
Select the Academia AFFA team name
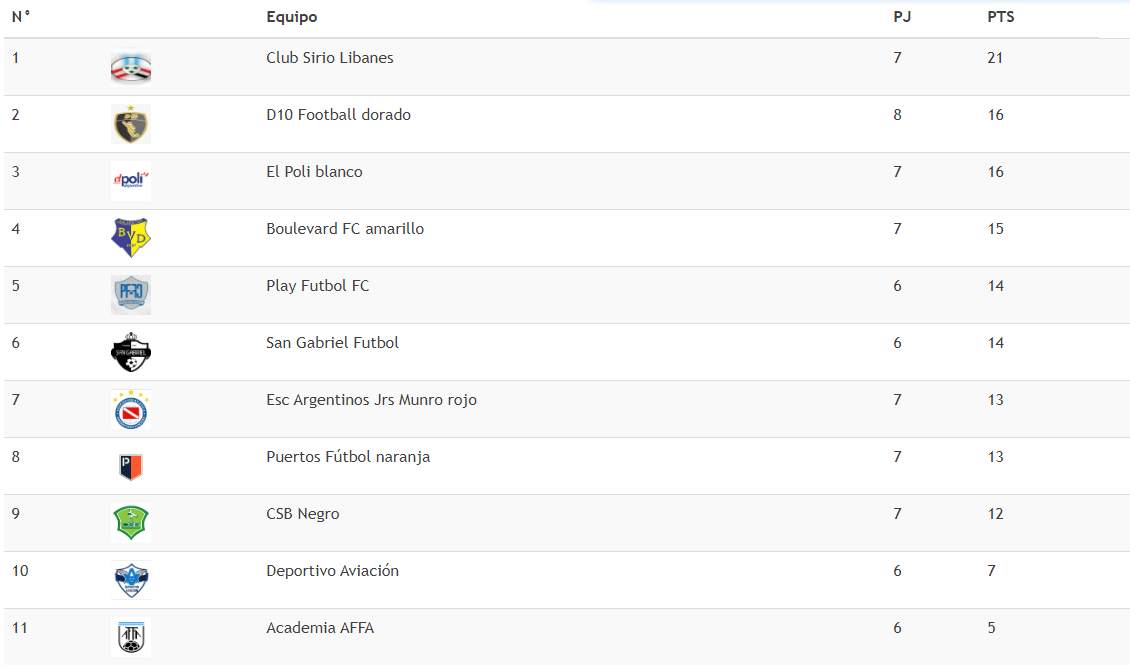pos(320,627)
